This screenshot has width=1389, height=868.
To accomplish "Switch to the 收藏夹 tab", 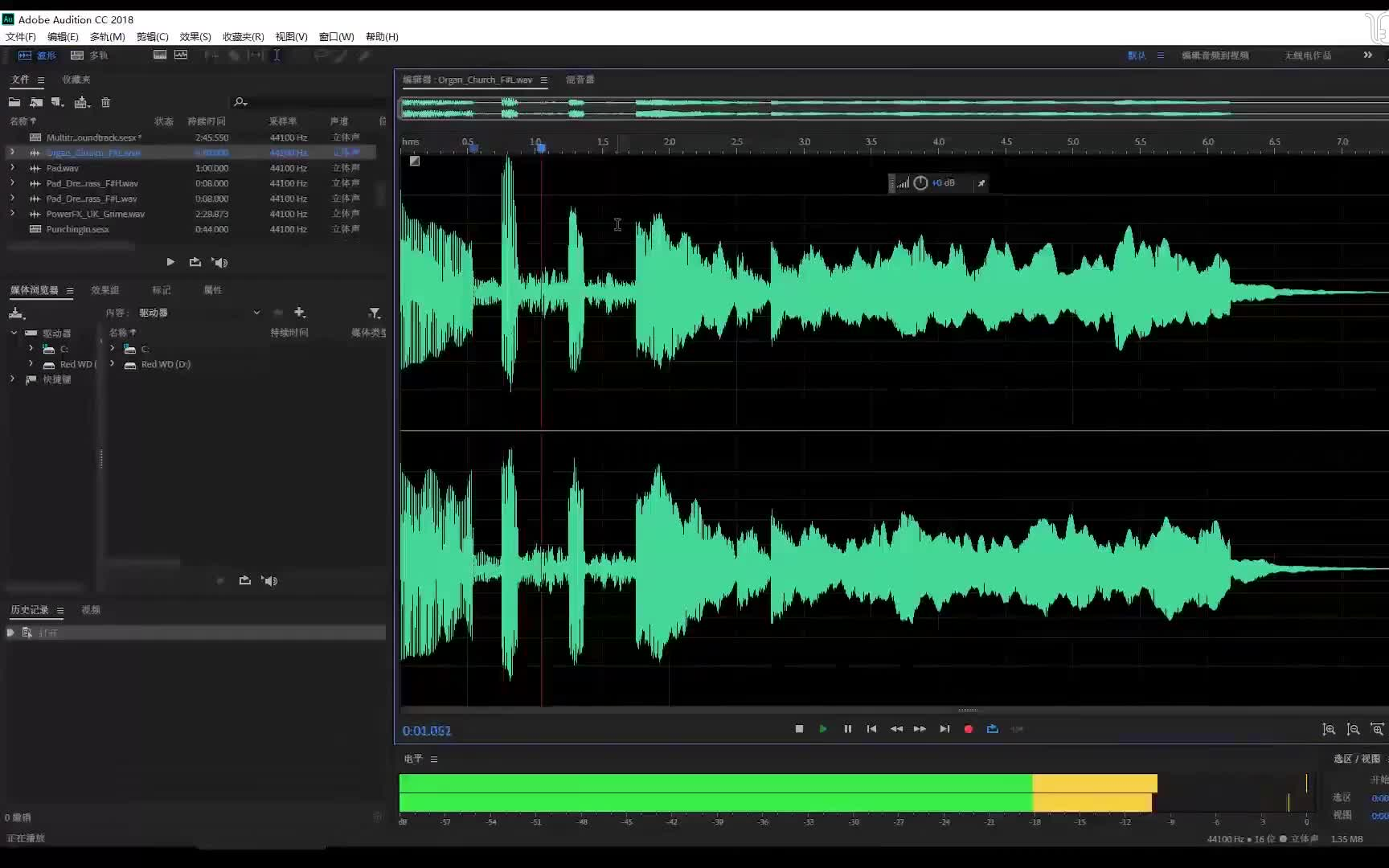I will [x=76, y=80].
